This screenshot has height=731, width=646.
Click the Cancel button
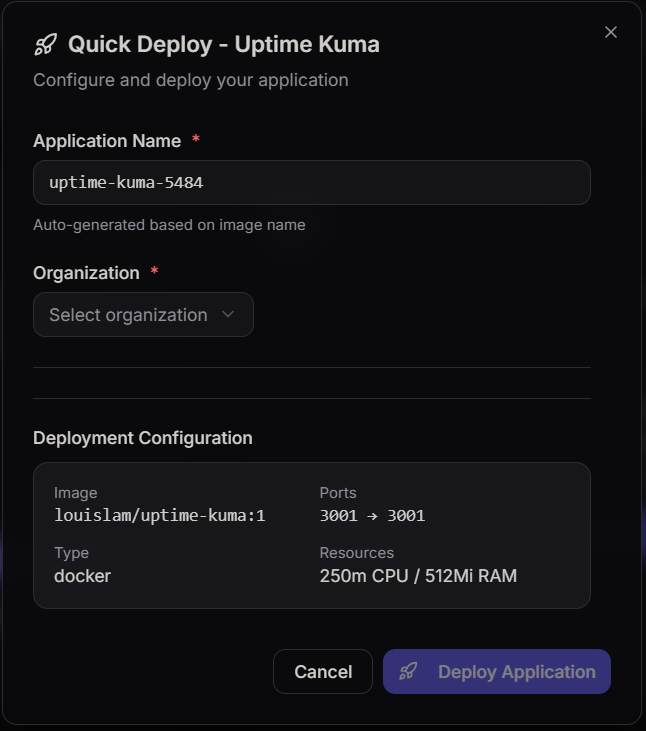[323, 671]
